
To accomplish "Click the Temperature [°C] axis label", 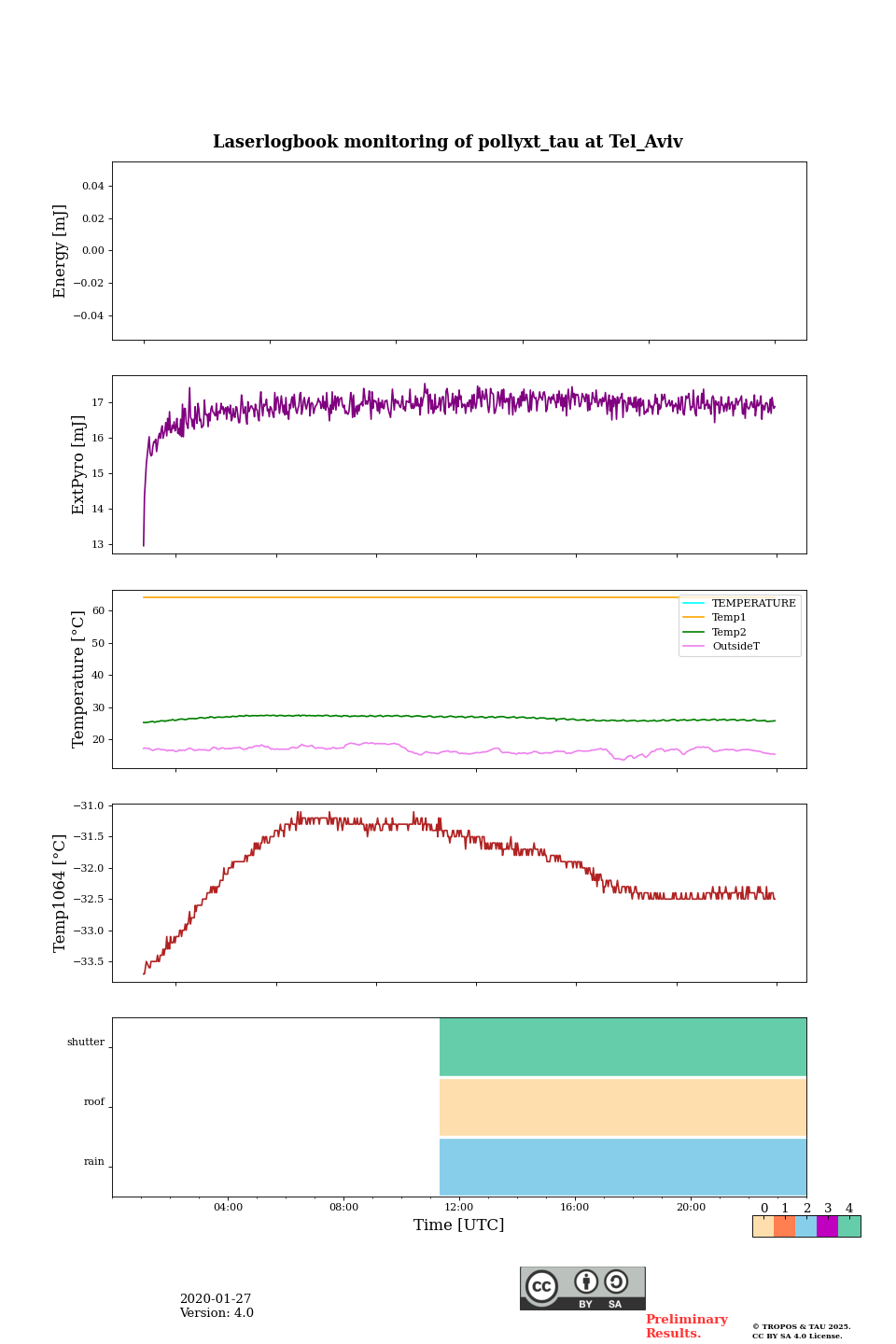I will [x=78, y=679].
